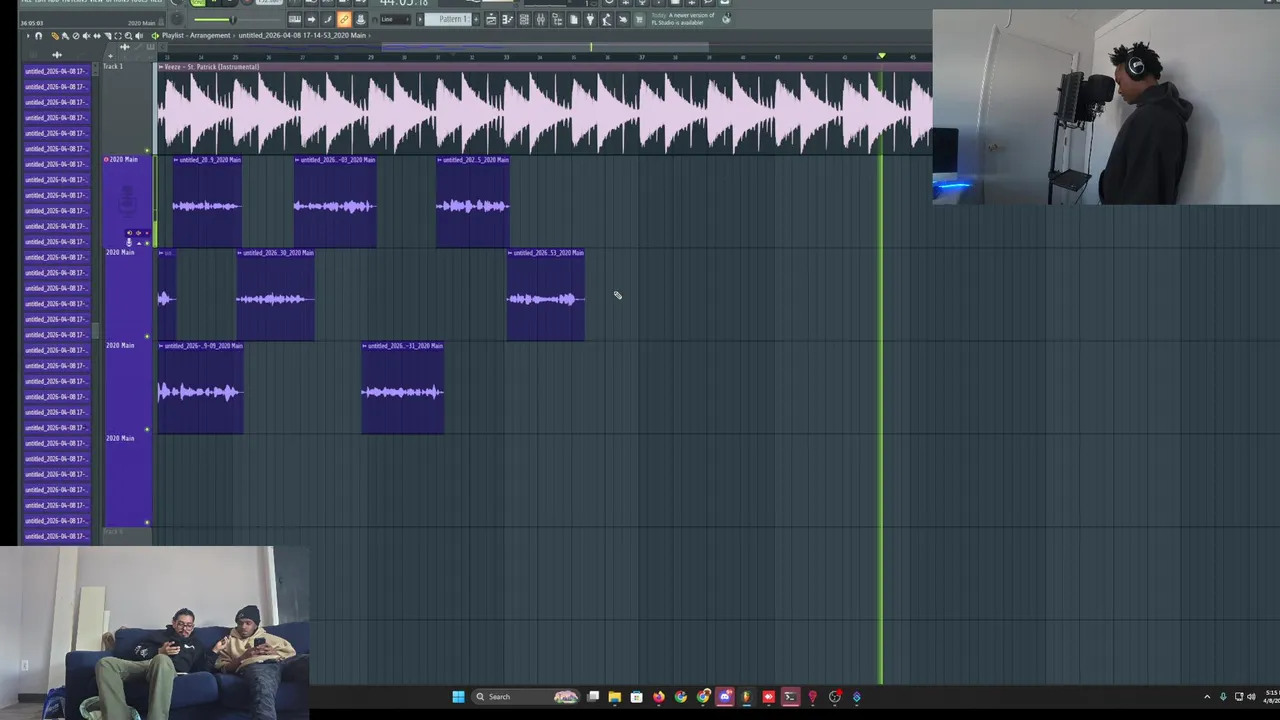Open the Channel rack icon

(x=524, y=19)
